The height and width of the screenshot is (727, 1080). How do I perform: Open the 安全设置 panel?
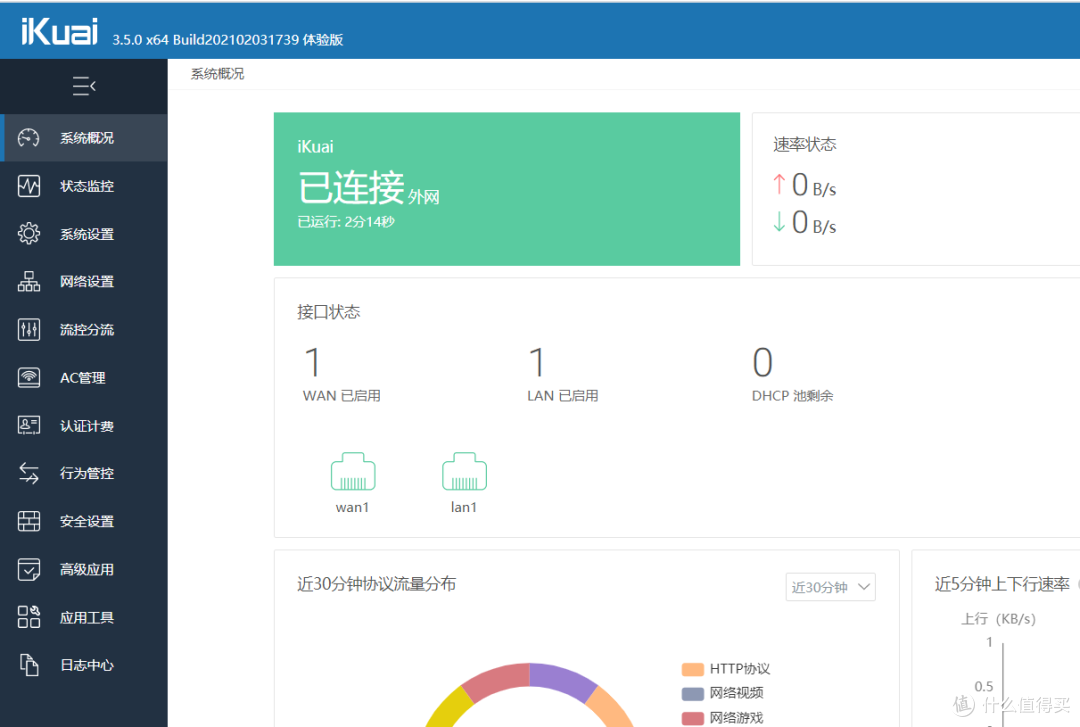pyautogui.click(x=84, y=521)
